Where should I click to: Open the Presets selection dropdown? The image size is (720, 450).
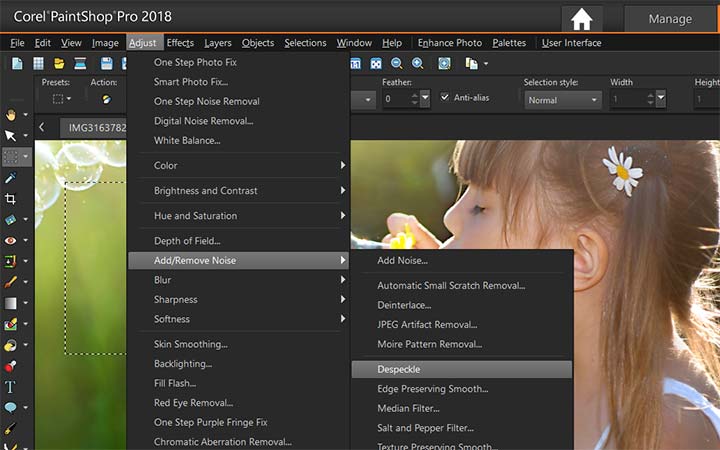pos(62,99)
